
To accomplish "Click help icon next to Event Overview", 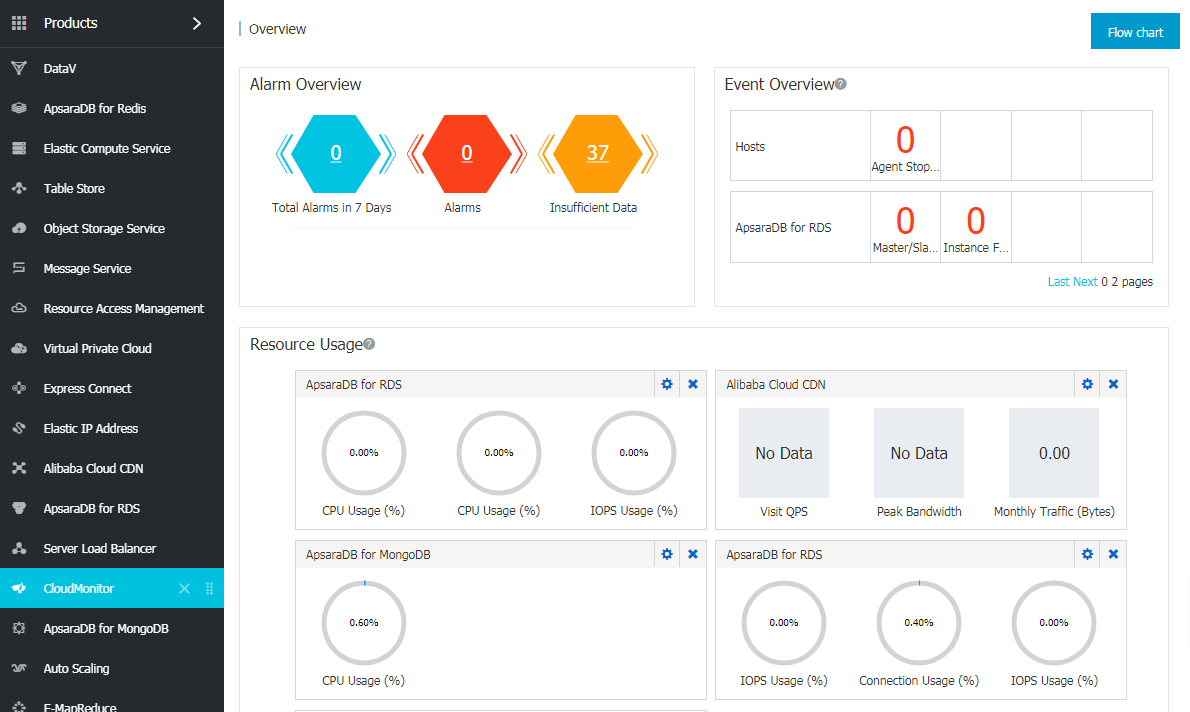I will [x=841, y=85].
